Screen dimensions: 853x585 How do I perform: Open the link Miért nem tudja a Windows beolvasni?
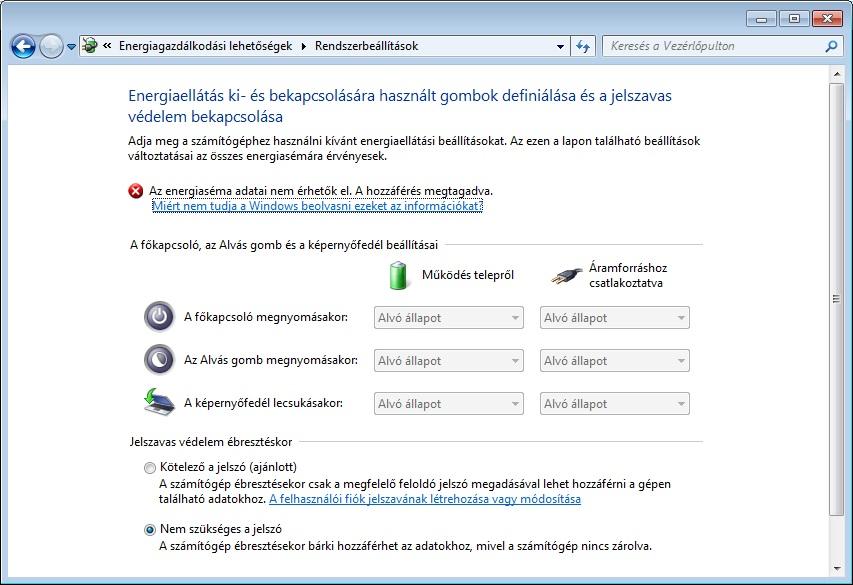click(x=317, y=206)
